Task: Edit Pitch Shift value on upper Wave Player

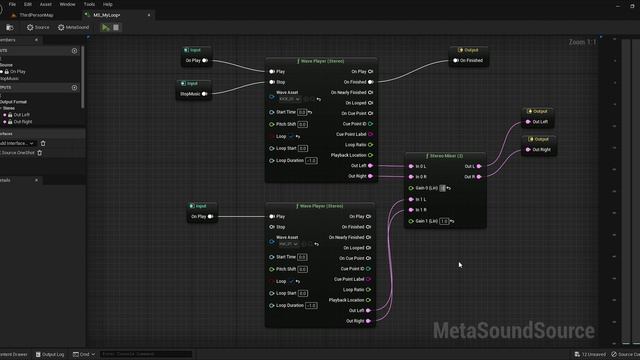Action: click(302, 124)
